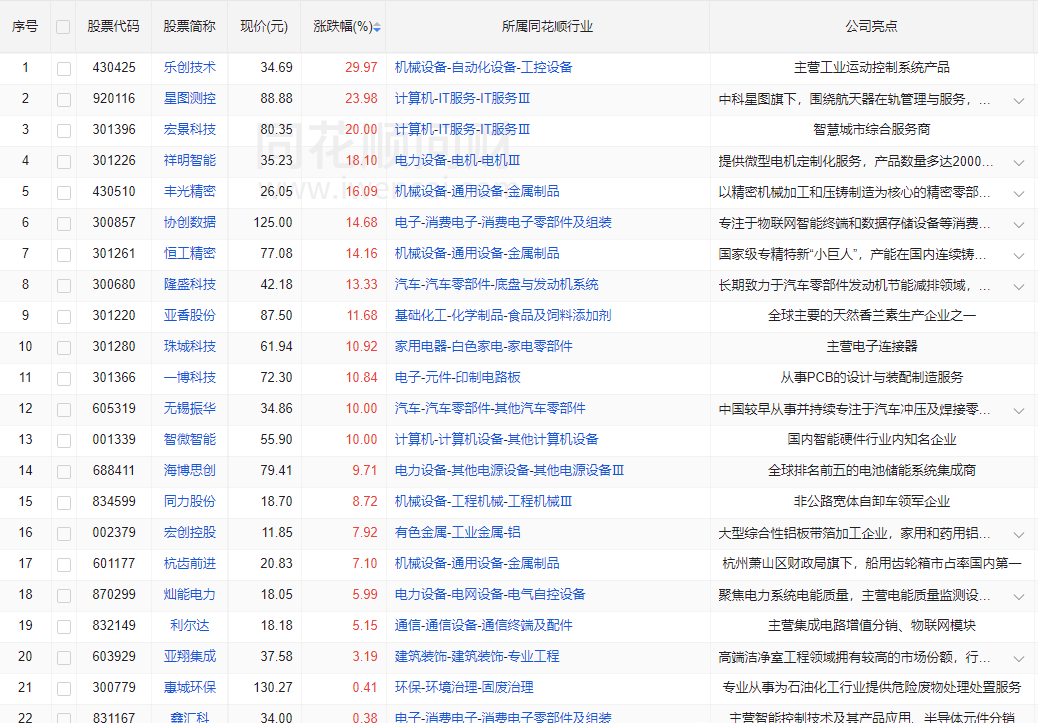Check the box for stock 605319
The height and width of the screenshot is (723, 1050).
pos(64,410)
